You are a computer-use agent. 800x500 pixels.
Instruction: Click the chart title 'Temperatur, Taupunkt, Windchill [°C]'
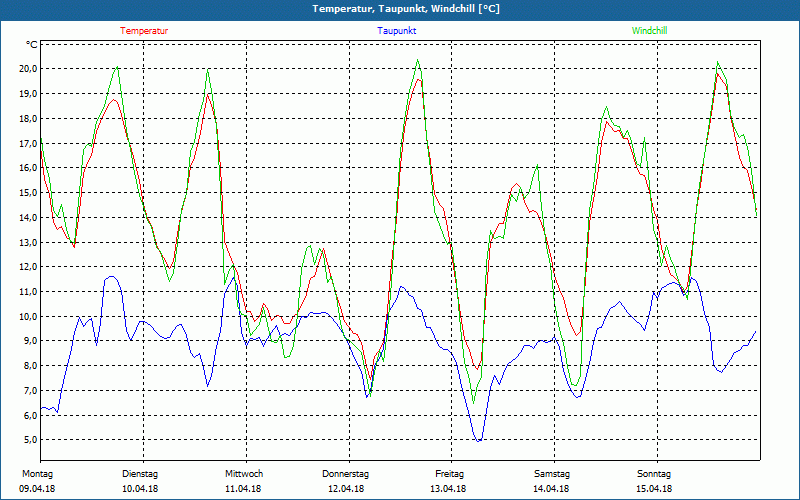tap(406, 9)
